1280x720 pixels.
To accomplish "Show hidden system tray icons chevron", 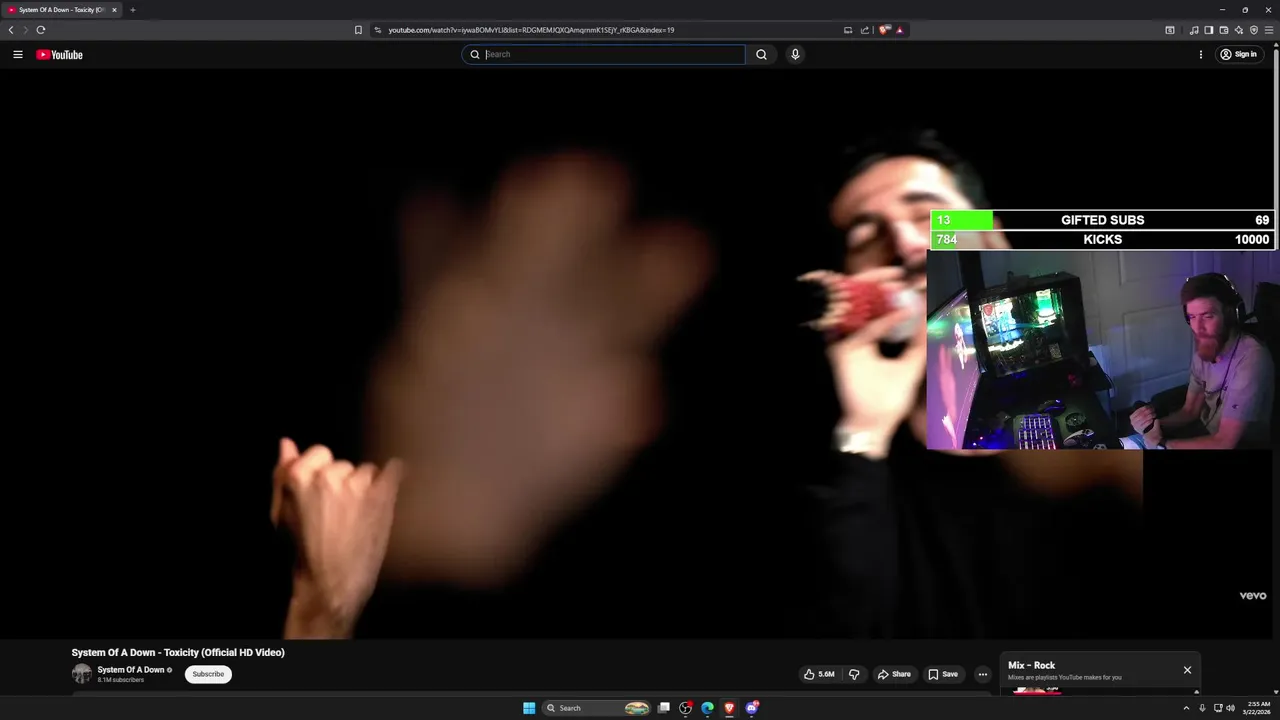I will click(1187, 708).
